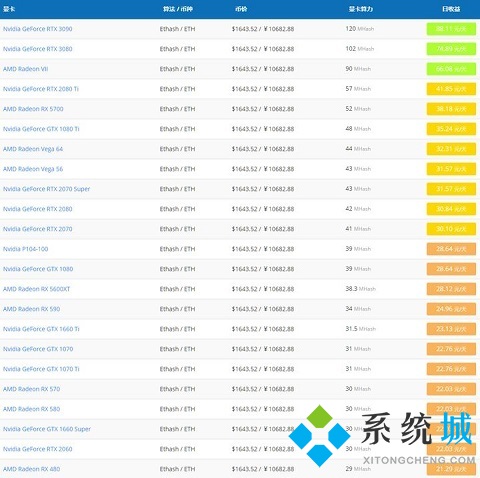Click the yellow 41.85 元/天 earnings badge
This screenshot has height=478, width=480.
pos(451,89)
